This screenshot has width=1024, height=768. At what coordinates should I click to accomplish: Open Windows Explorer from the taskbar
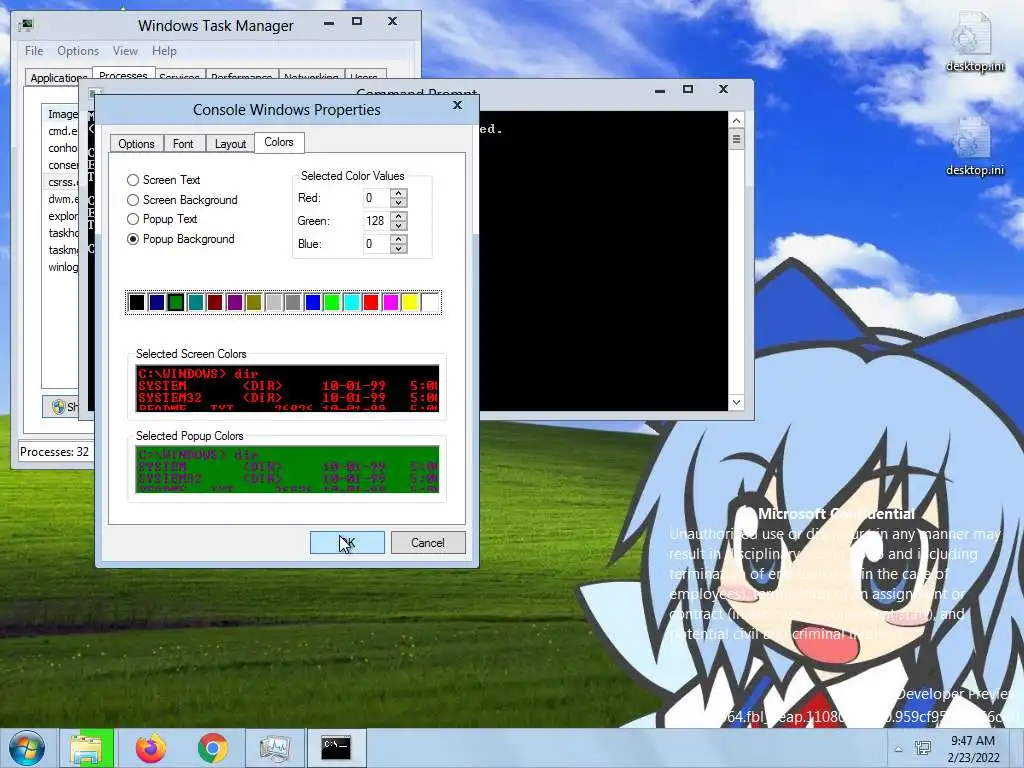pos(87,748)
